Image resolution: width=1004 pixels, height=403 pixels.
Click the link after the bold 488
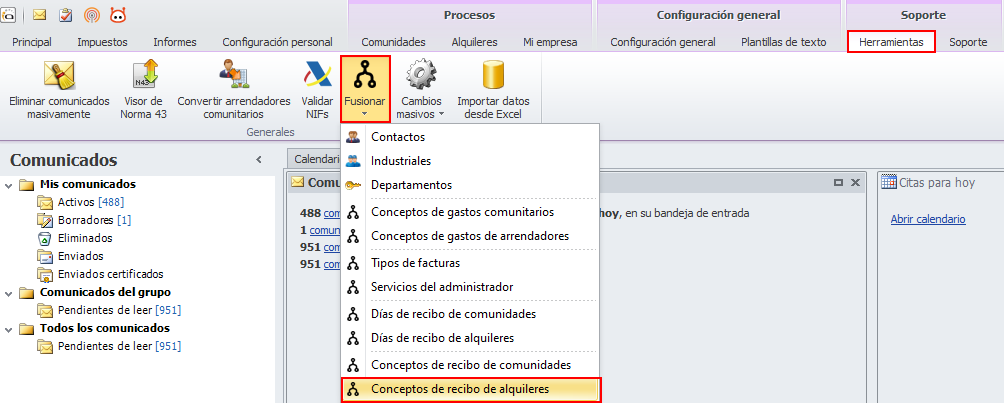click(331, 213)
